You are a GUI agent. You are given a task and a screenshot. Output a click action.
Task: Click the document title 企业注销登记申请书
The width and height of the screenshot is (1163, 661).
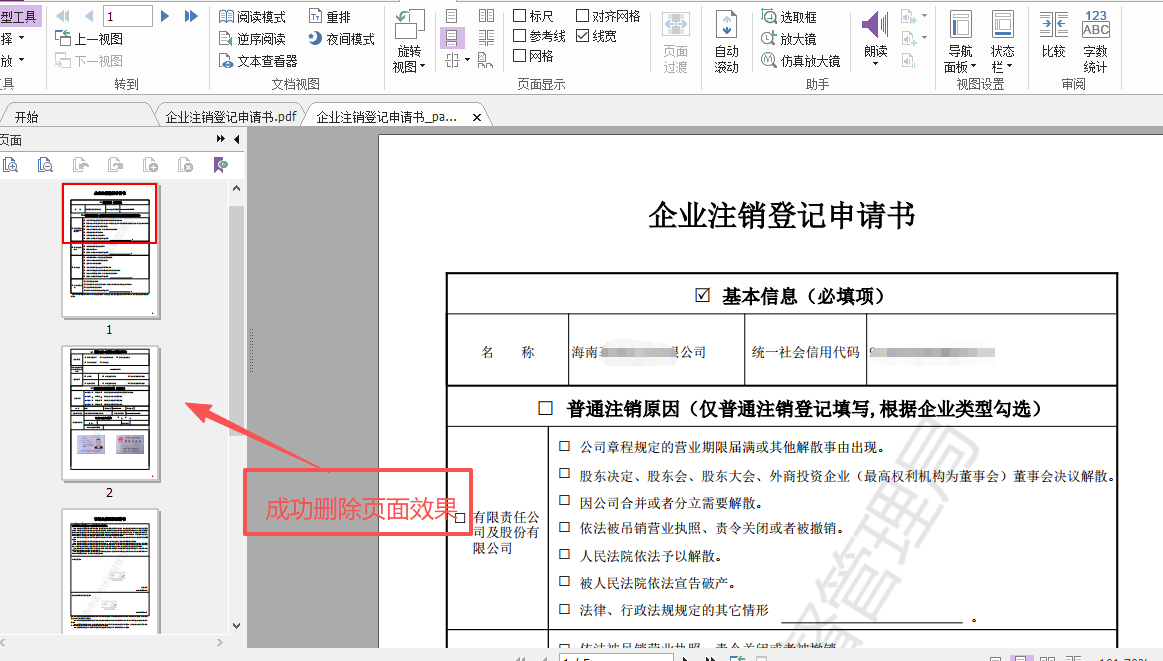click(x=782, y=215)
